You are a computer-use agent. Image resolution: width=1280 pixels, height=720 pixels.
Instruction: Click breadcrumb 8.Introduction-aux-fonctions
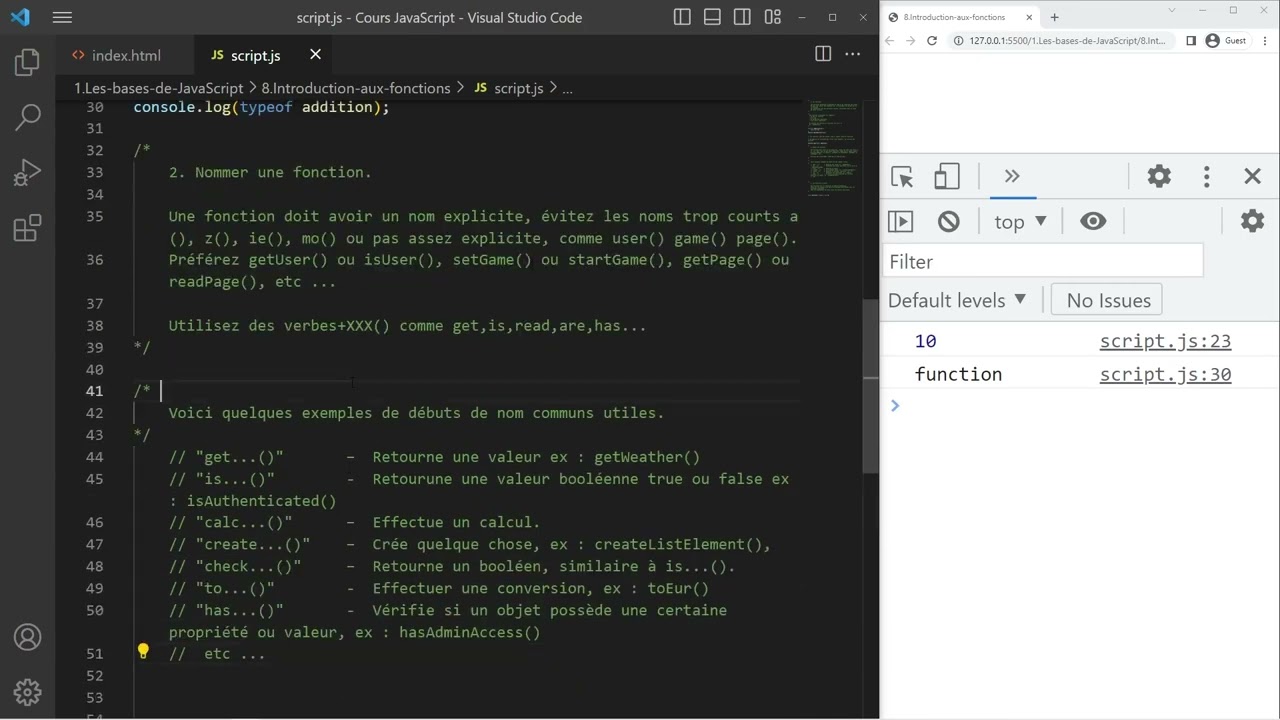pyautogui.click(x=356, y=88)
